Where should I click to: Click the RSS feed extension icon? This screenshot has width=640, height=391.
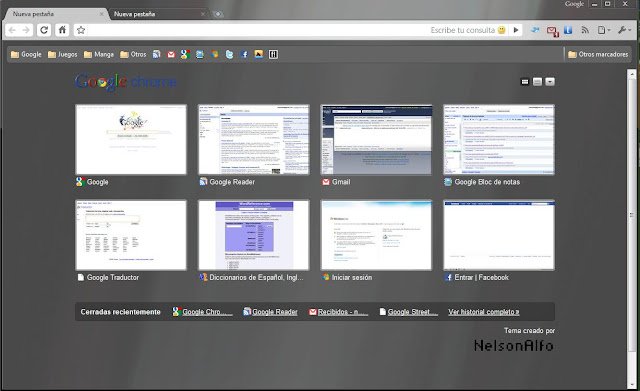click(585, 30)
